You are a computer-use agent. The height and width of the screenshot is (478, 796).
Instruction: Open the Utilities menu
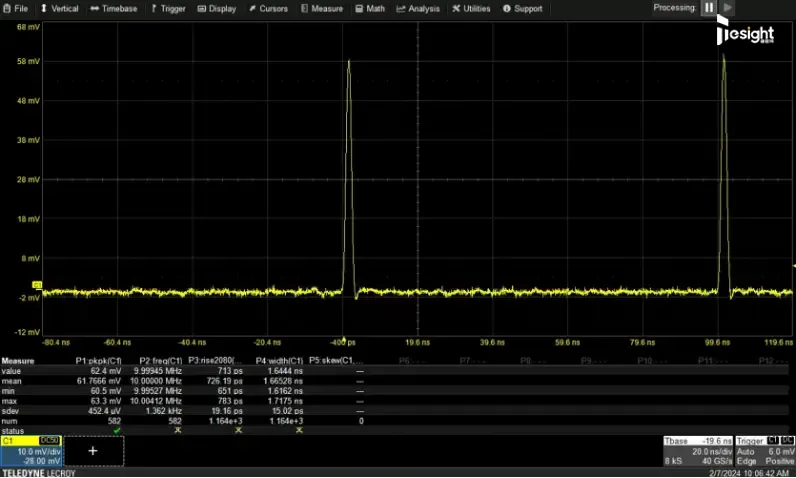(x=472, y=9)
